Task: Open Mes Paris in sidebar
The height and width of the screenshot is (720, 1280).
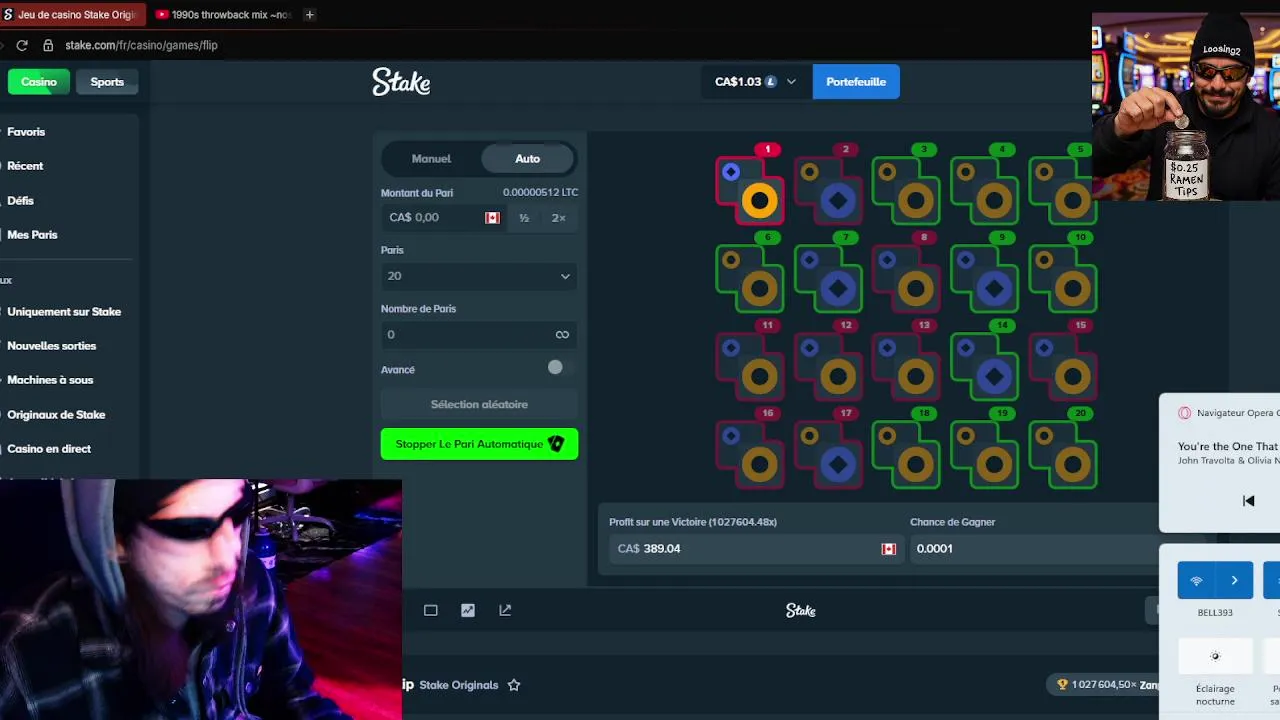Action: [32, 234]
